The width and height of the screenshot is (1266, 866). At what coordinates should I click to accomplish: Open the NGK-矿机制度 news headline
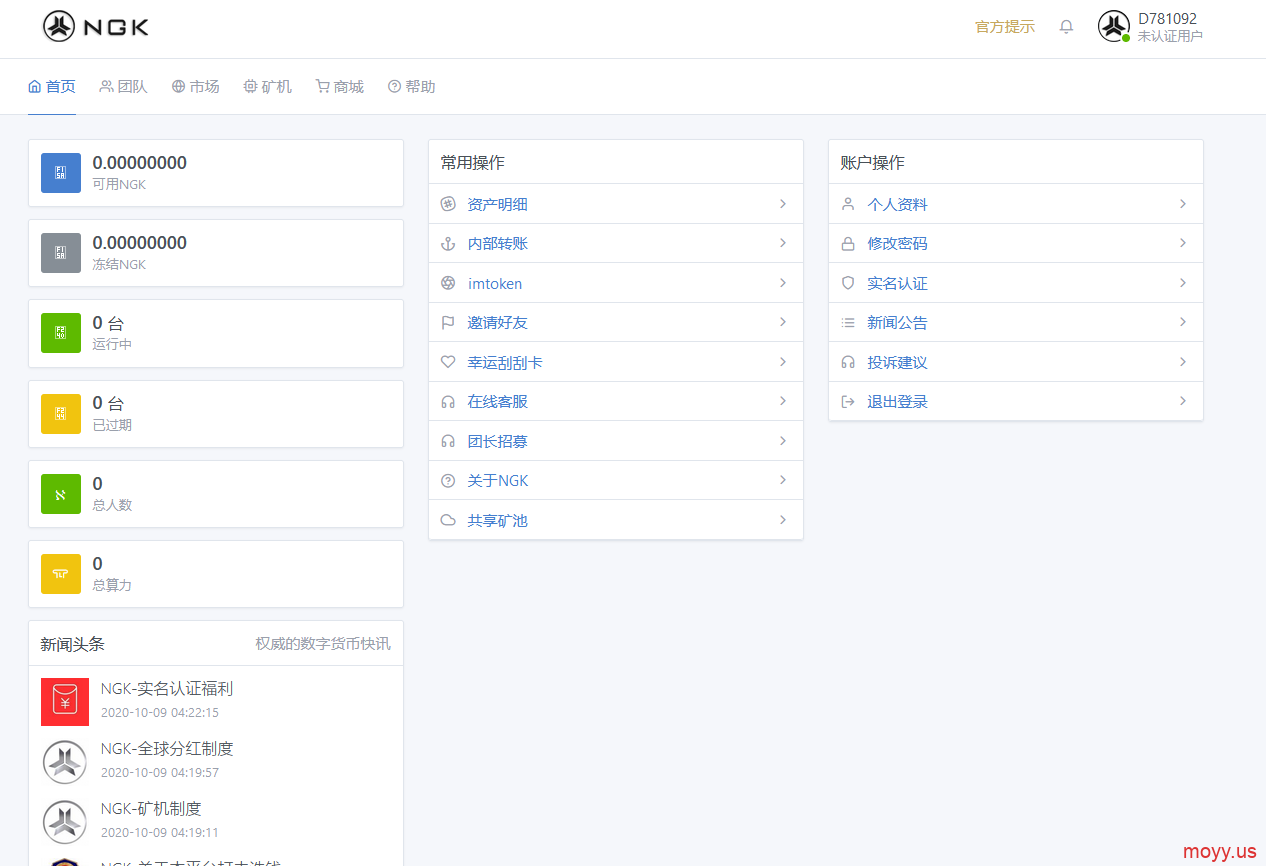[152, 809]
